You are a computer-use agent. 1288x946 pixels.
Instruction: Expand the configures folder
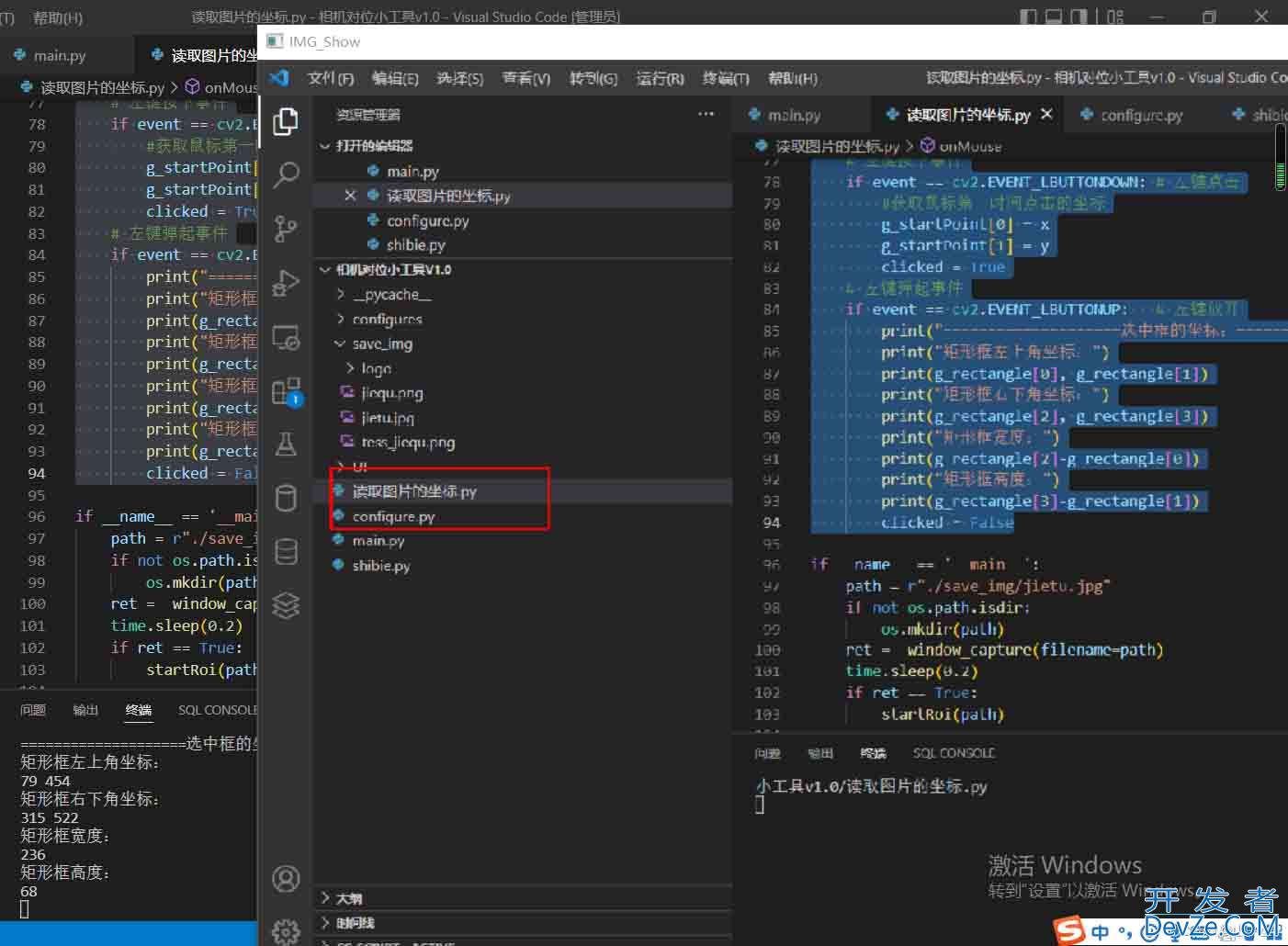341,319
